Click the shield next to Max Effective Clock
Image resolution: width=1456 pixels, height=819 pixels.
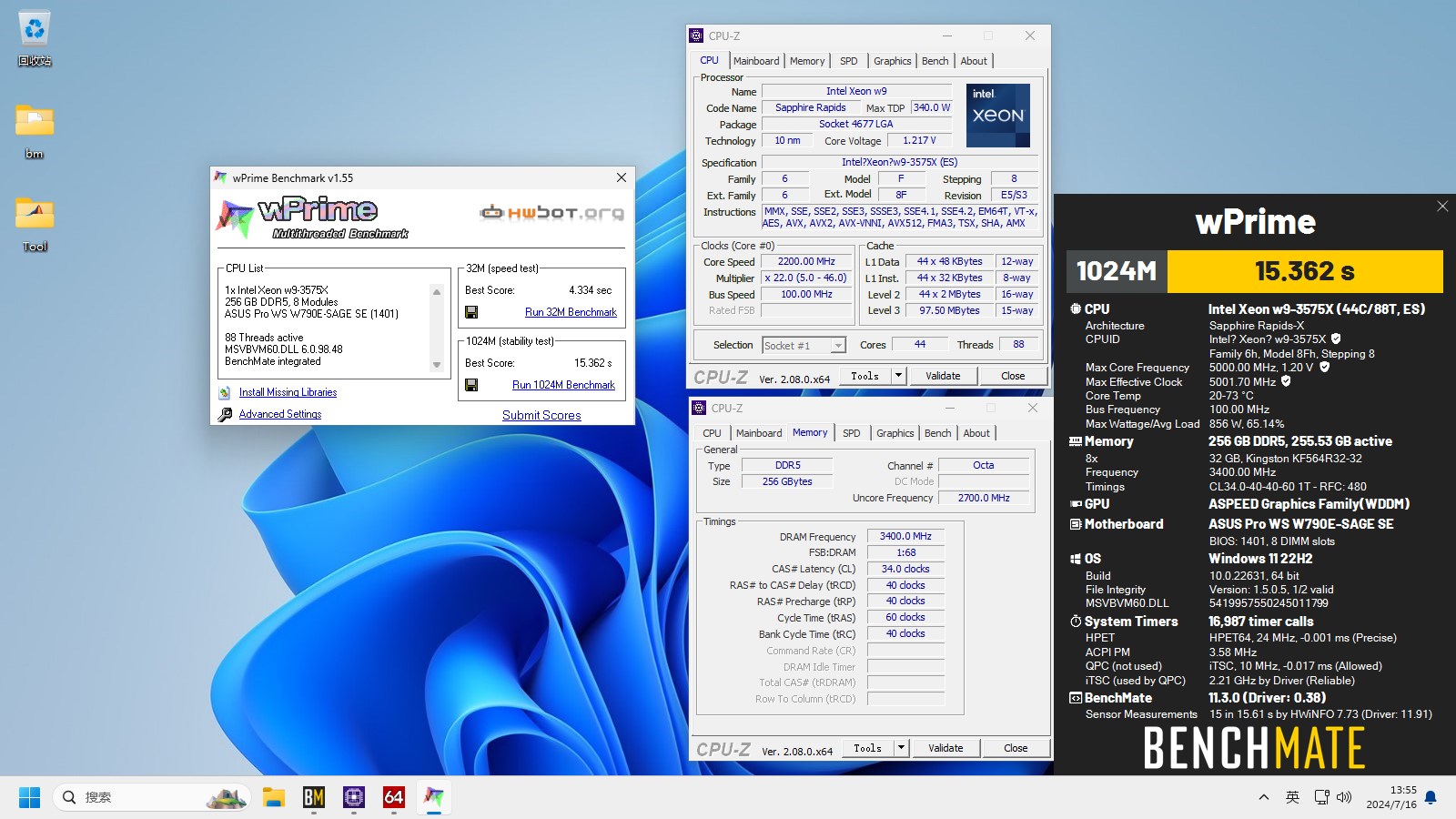click(x=1286, y=382)
